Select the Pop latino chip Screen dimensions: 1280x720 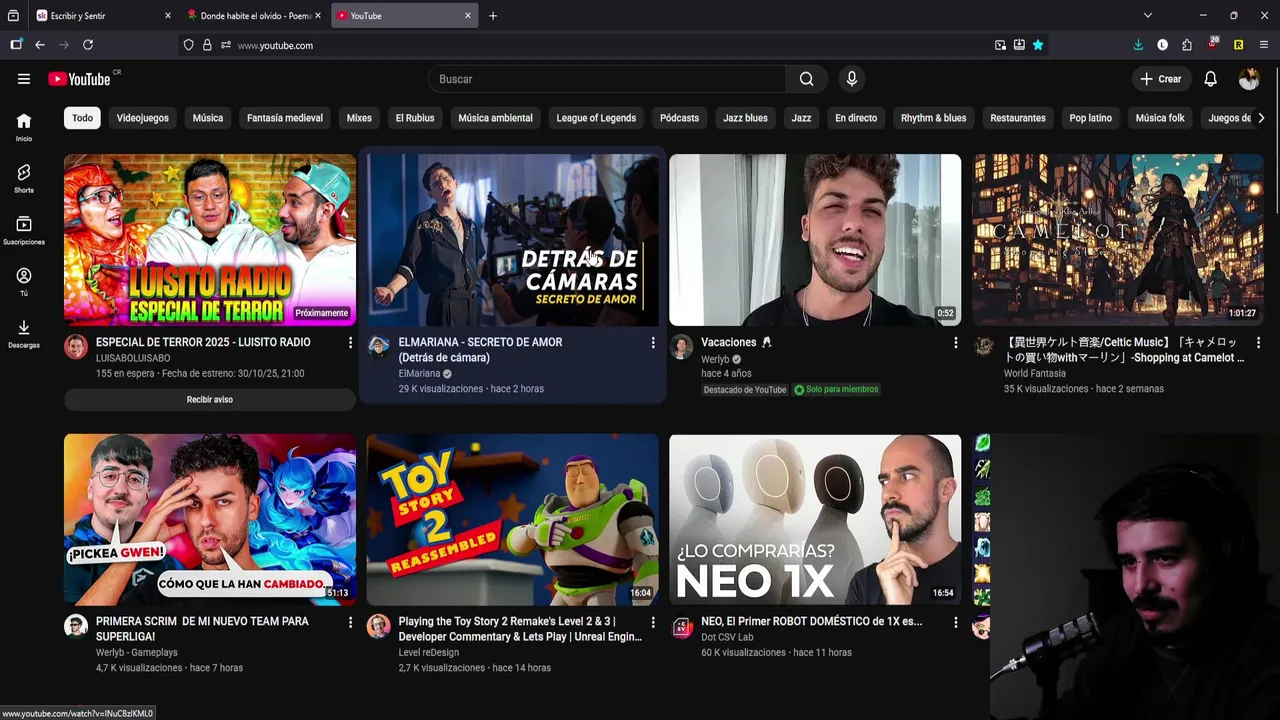[x=1090, y=118]
